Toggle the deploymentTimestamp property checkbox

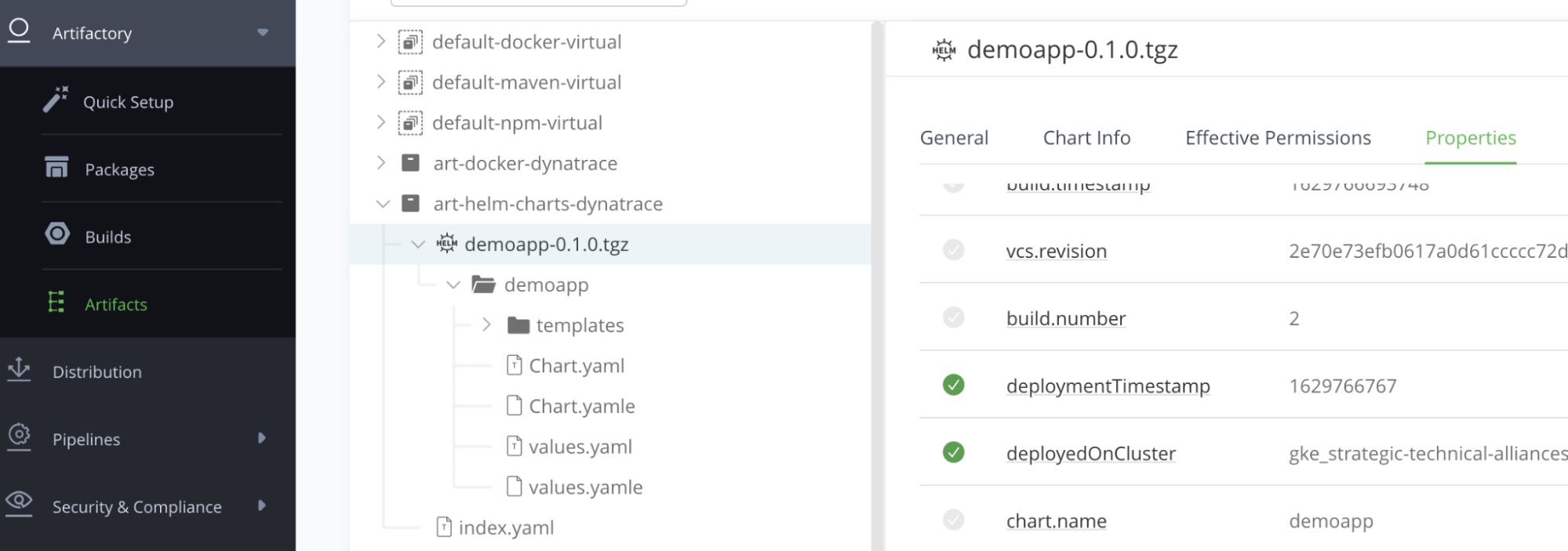953,385
